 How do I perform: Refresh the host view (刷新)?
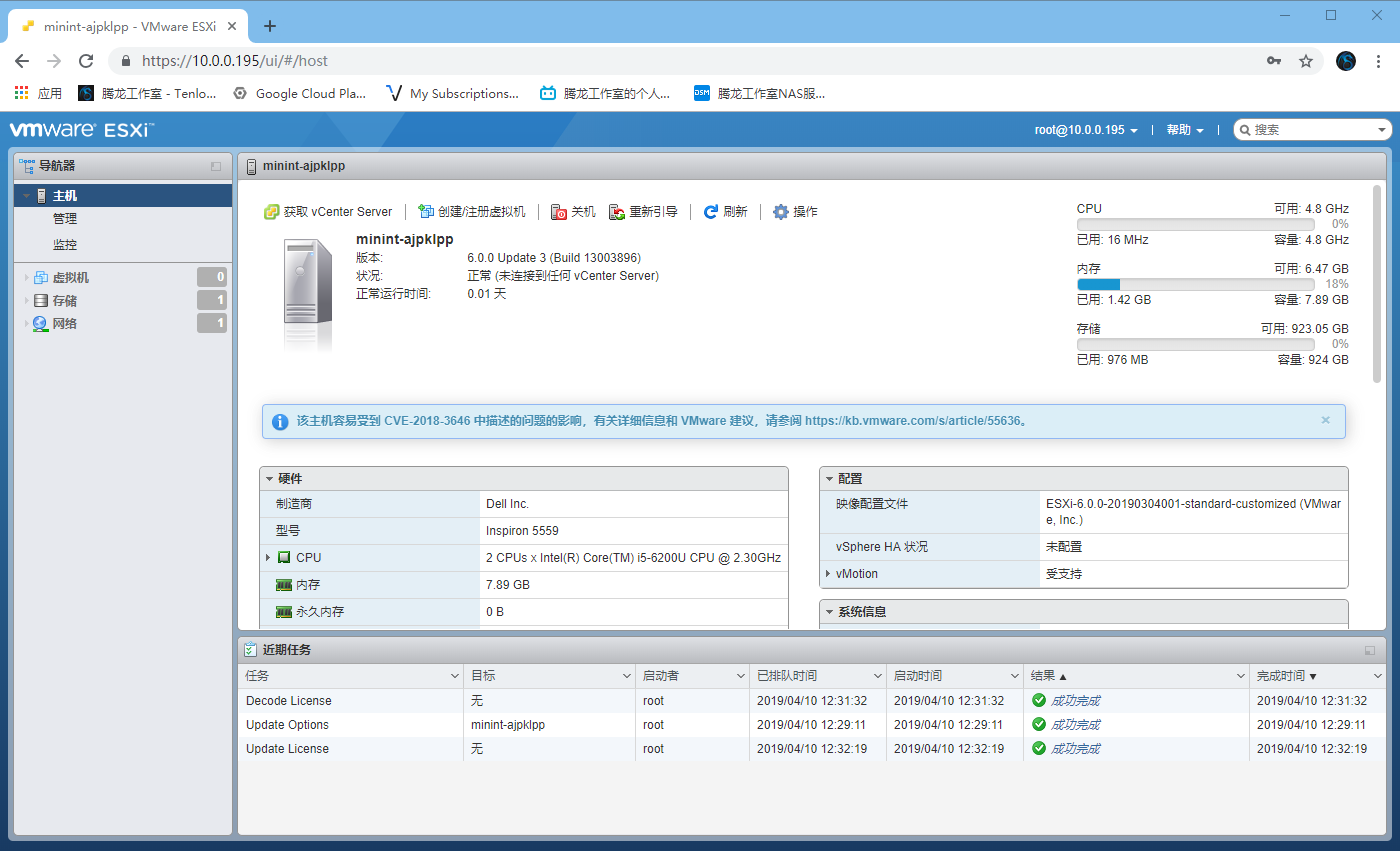[725, 212]
